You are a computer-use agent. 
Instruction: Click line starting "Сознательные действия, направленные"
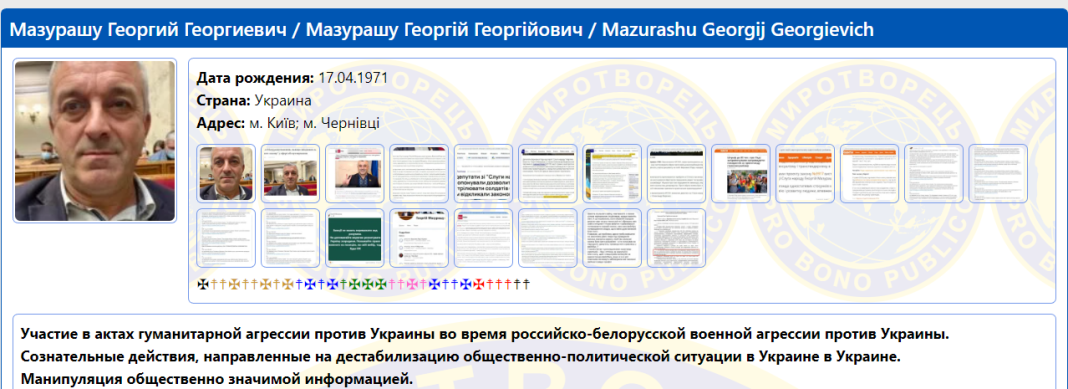coord(461,357)
